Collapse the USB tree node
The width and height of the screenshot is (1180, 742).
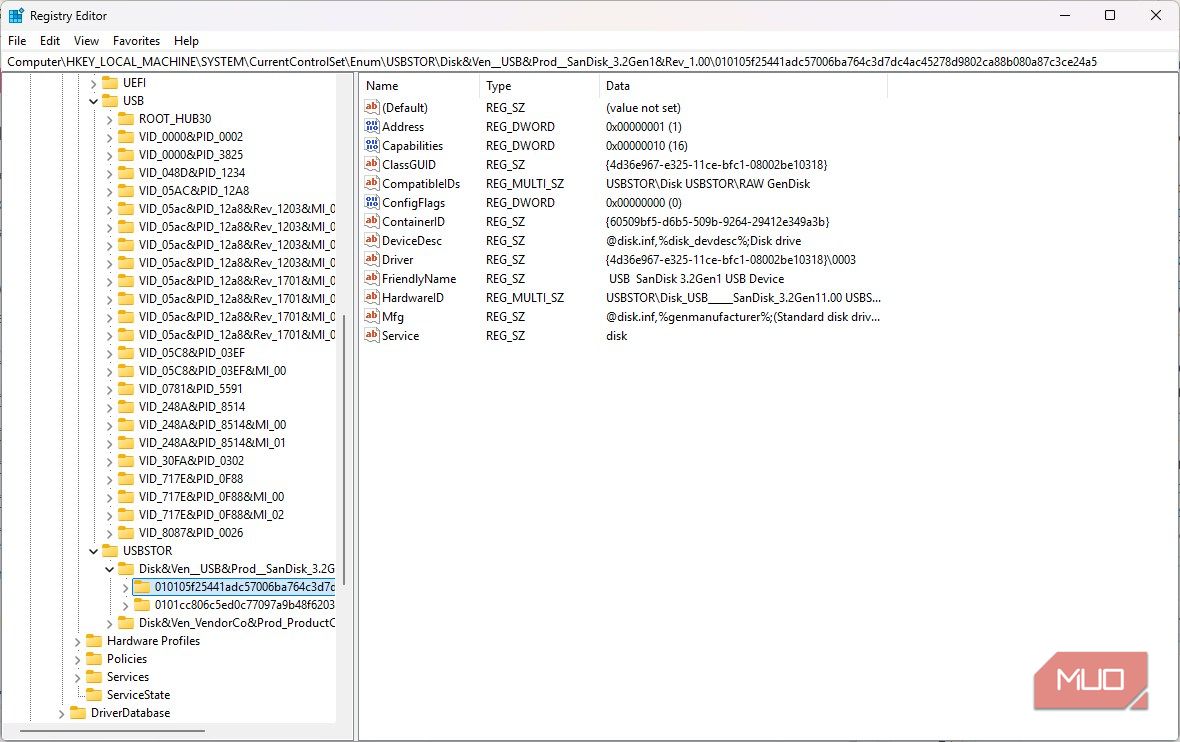[x=93, y=101]
